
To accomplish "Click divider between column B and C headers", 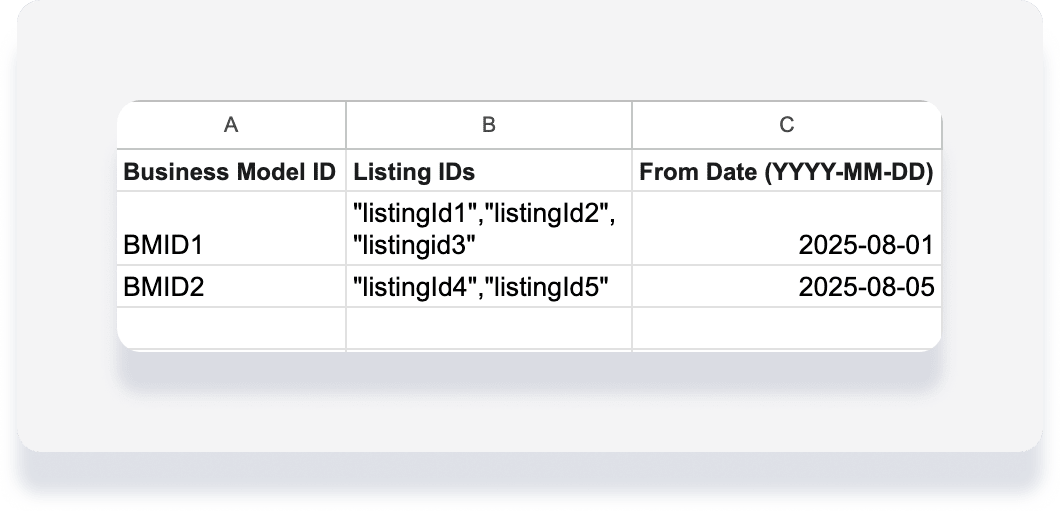I will pyautogui.click(x=632, y=125).
